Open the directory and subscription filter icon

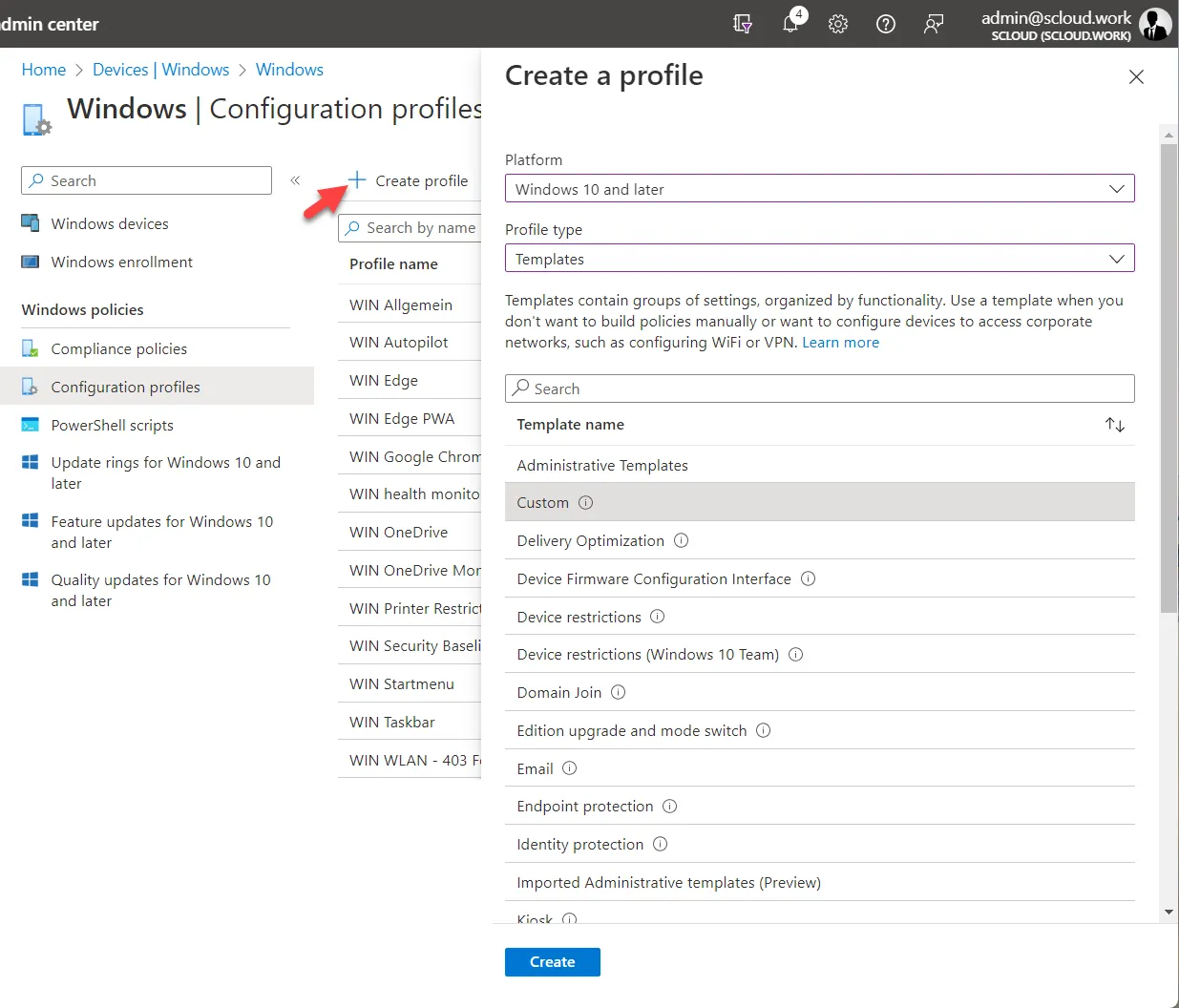(742, 24)
